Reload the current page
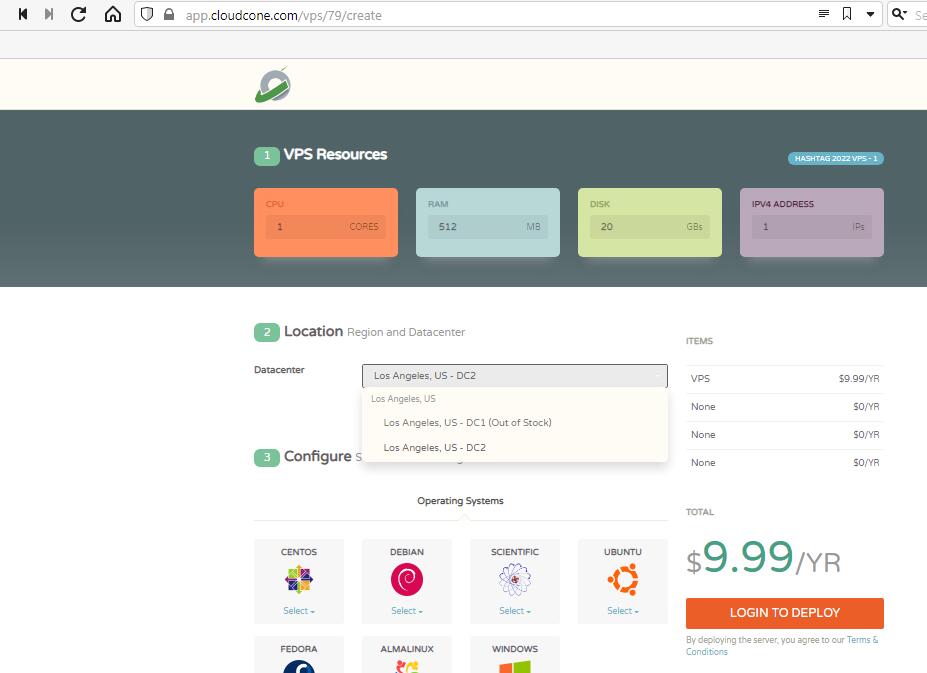The width and height of the screenshot is (927, 673). pos(79,14)
